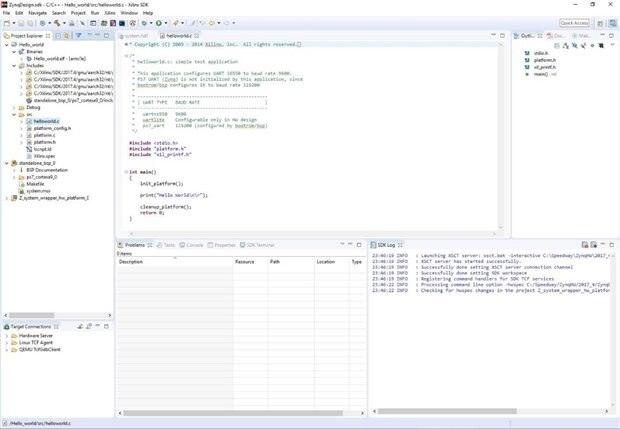The image size is (620, 429).
Task: Click the Description column header in Problems
Action: [132, 261]
